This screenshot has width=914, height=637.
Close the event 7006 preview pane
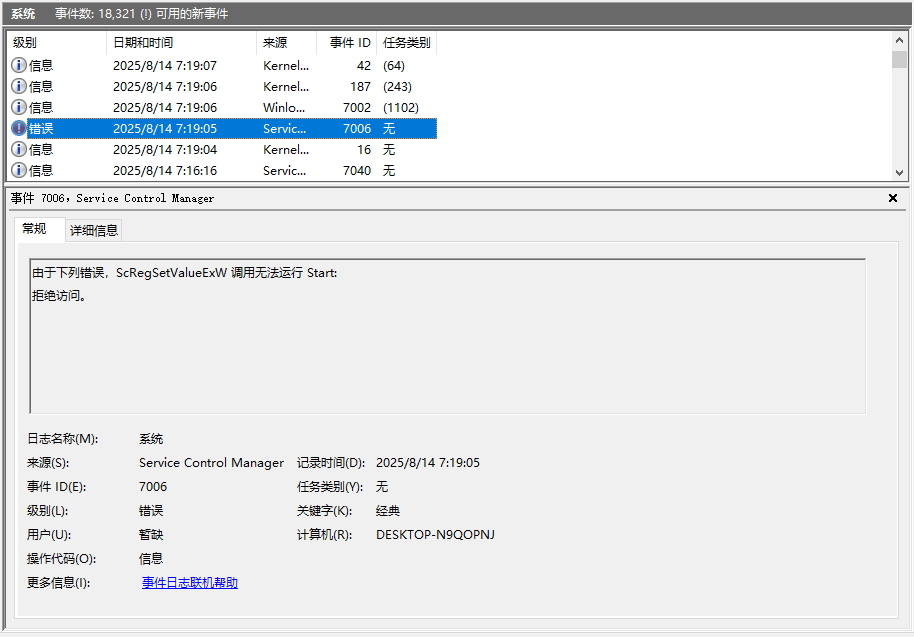(892, 198)
